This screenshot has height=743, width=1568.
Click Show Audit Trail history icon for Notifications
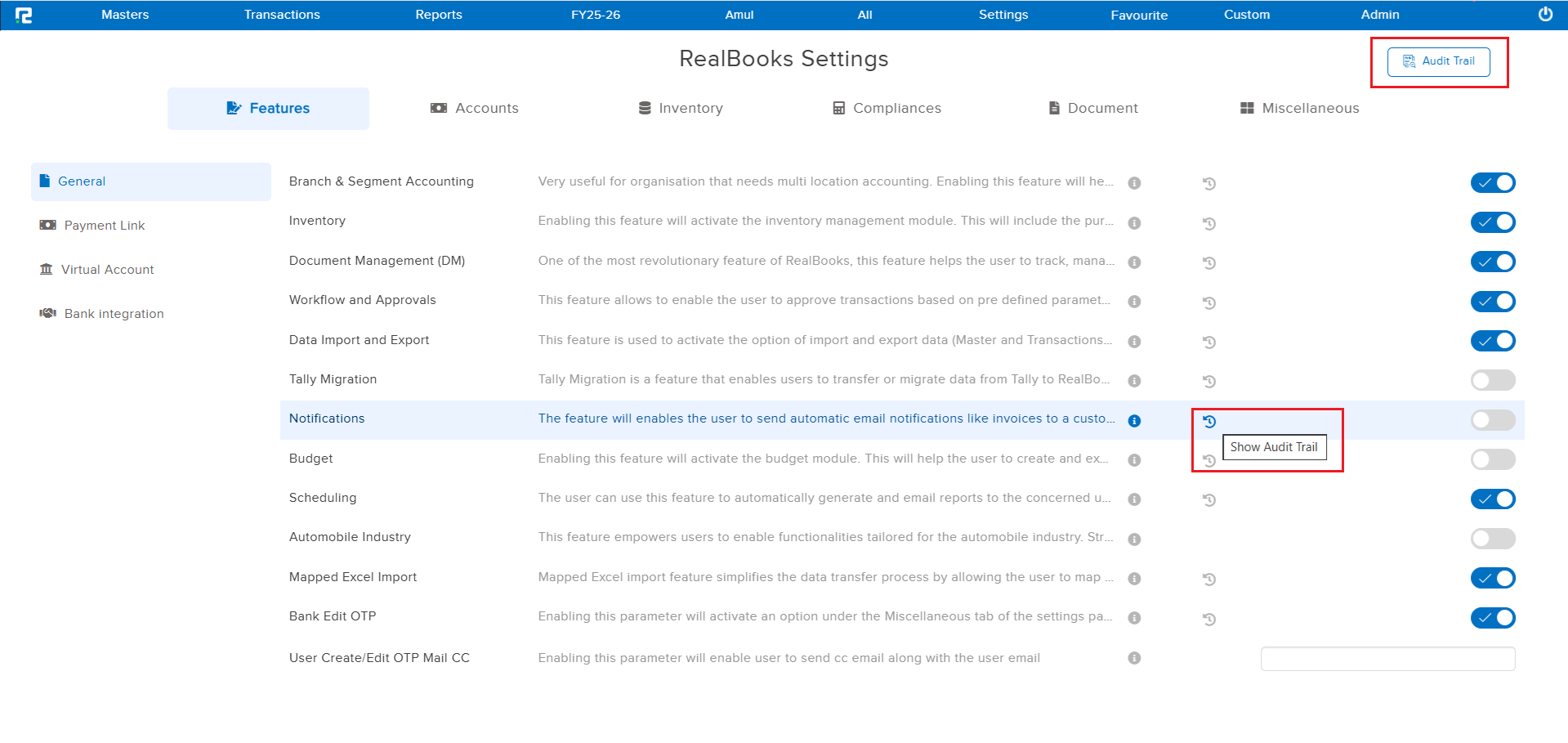click(x=1209, y=420)
